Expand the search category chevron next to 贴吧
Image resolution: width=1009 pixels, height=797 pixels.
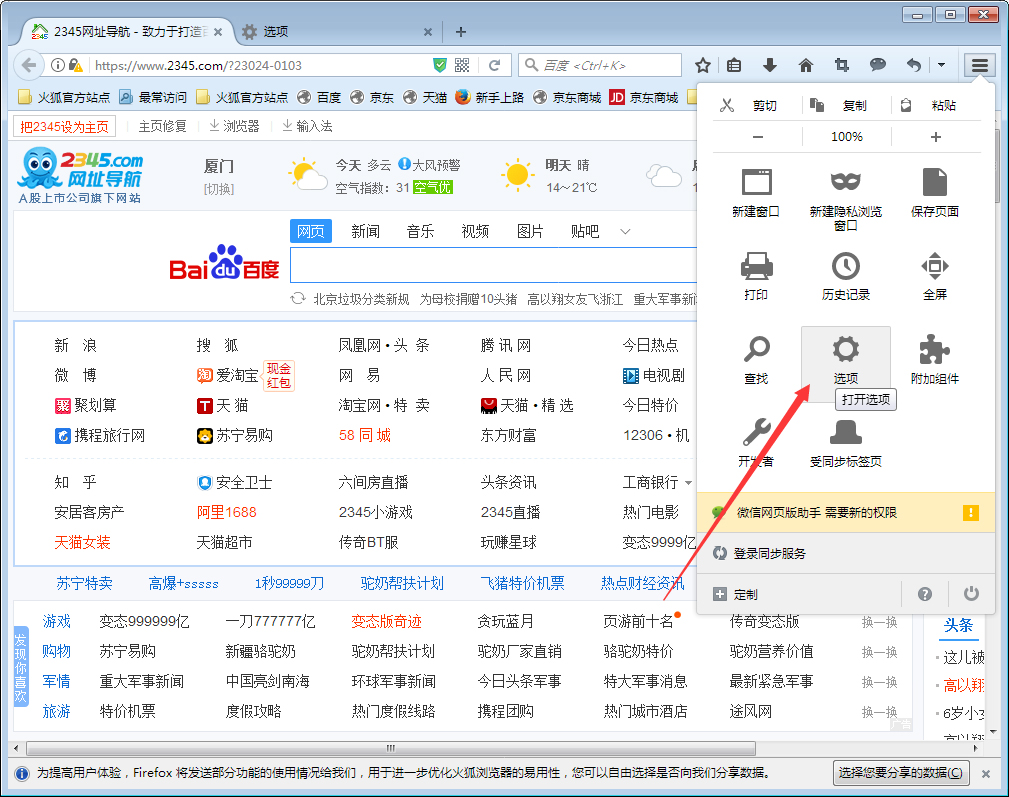(624, 231)
